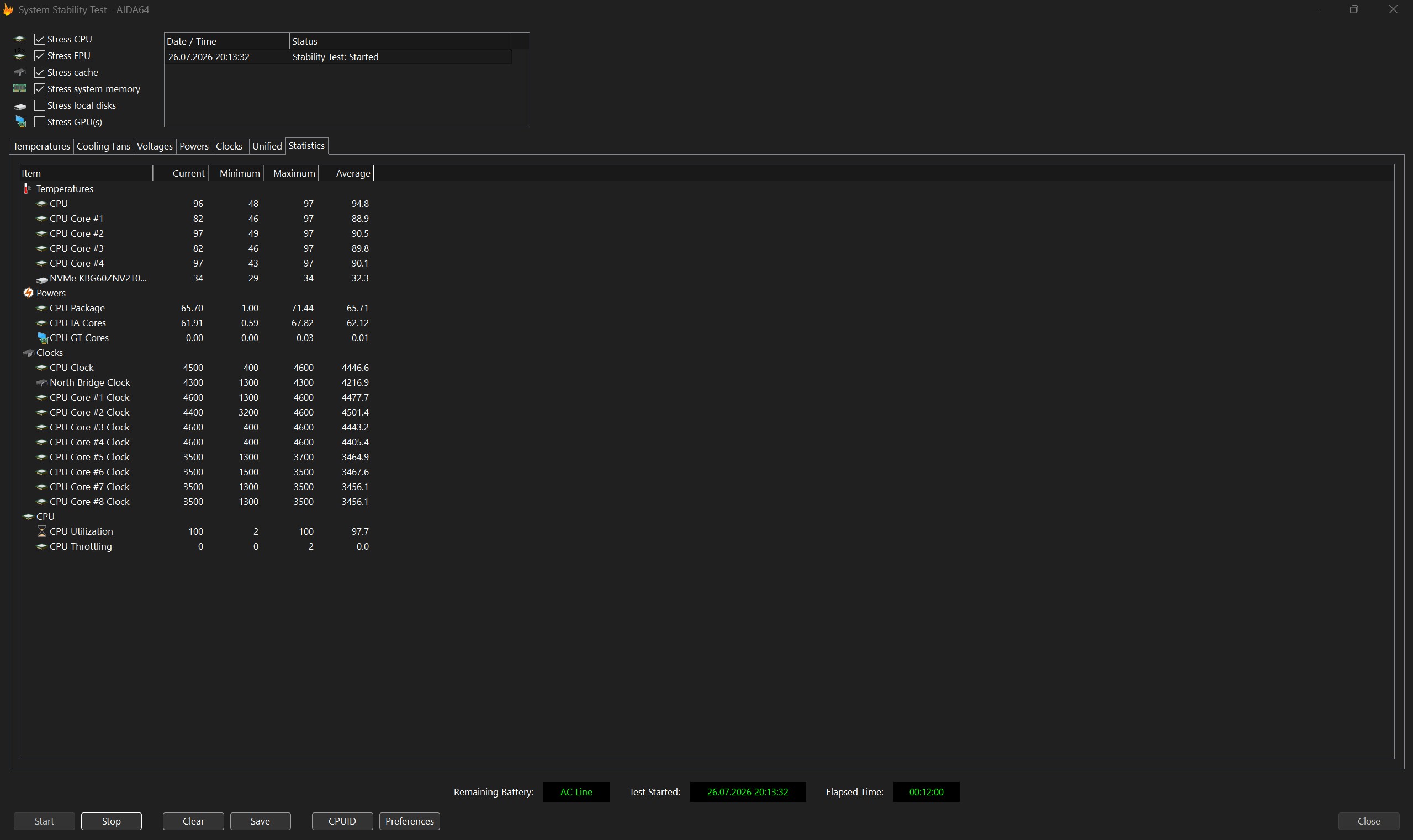
Task: Click the chip icon beside Clocks group
Action: pos(28,353)
